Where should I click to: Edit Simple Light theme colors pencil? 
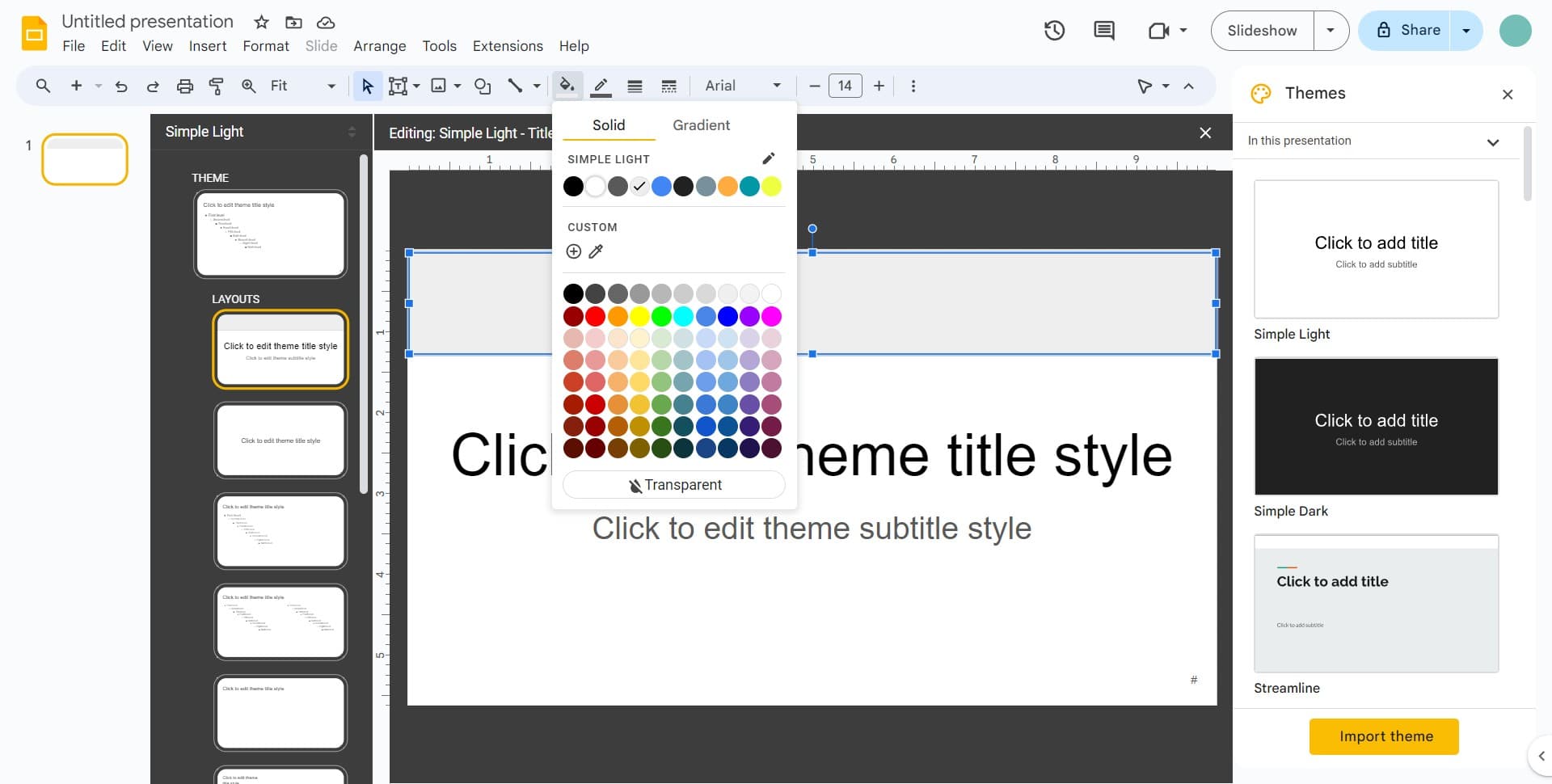768,158
